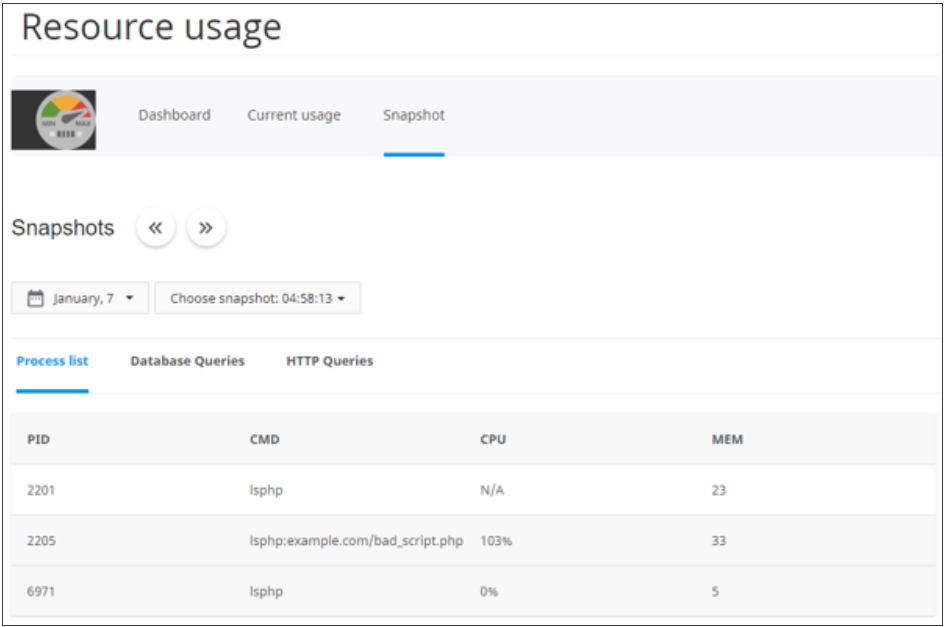945x627 pixels.
Task: Click the next snapshot arrow button
Action: (x=205, y=227)
